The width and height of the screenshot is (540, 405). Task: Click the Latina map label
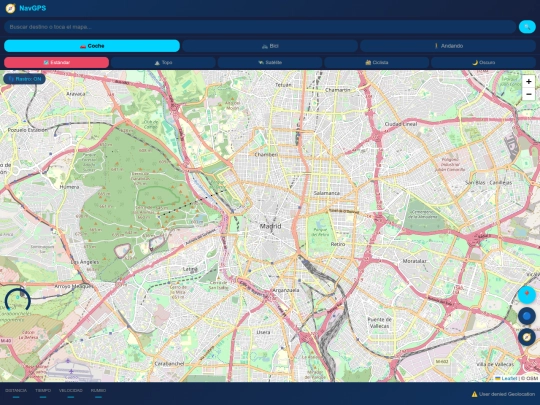click(x=190, y=269)
